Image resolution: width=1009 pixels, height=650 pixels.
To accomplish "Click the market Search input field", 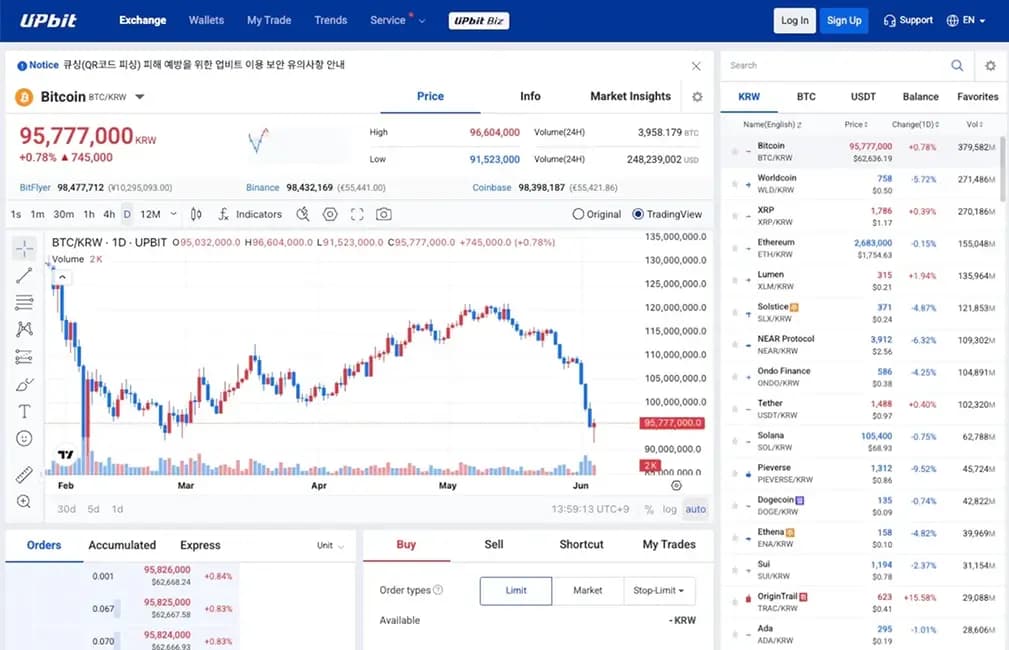I will tap(836, 66).
